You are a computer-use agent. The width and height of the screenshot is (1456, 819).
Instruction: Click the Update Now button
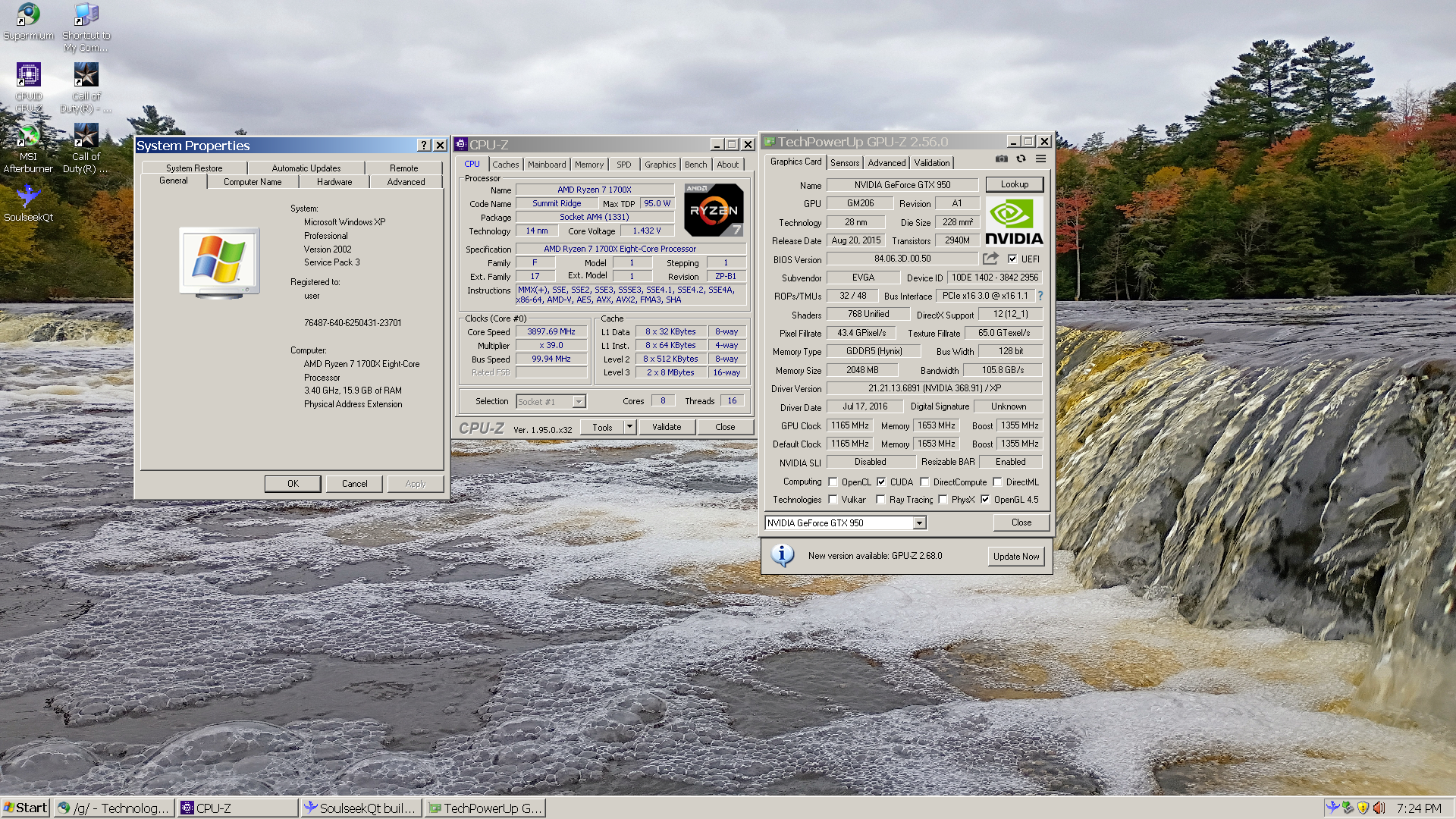1016,557
